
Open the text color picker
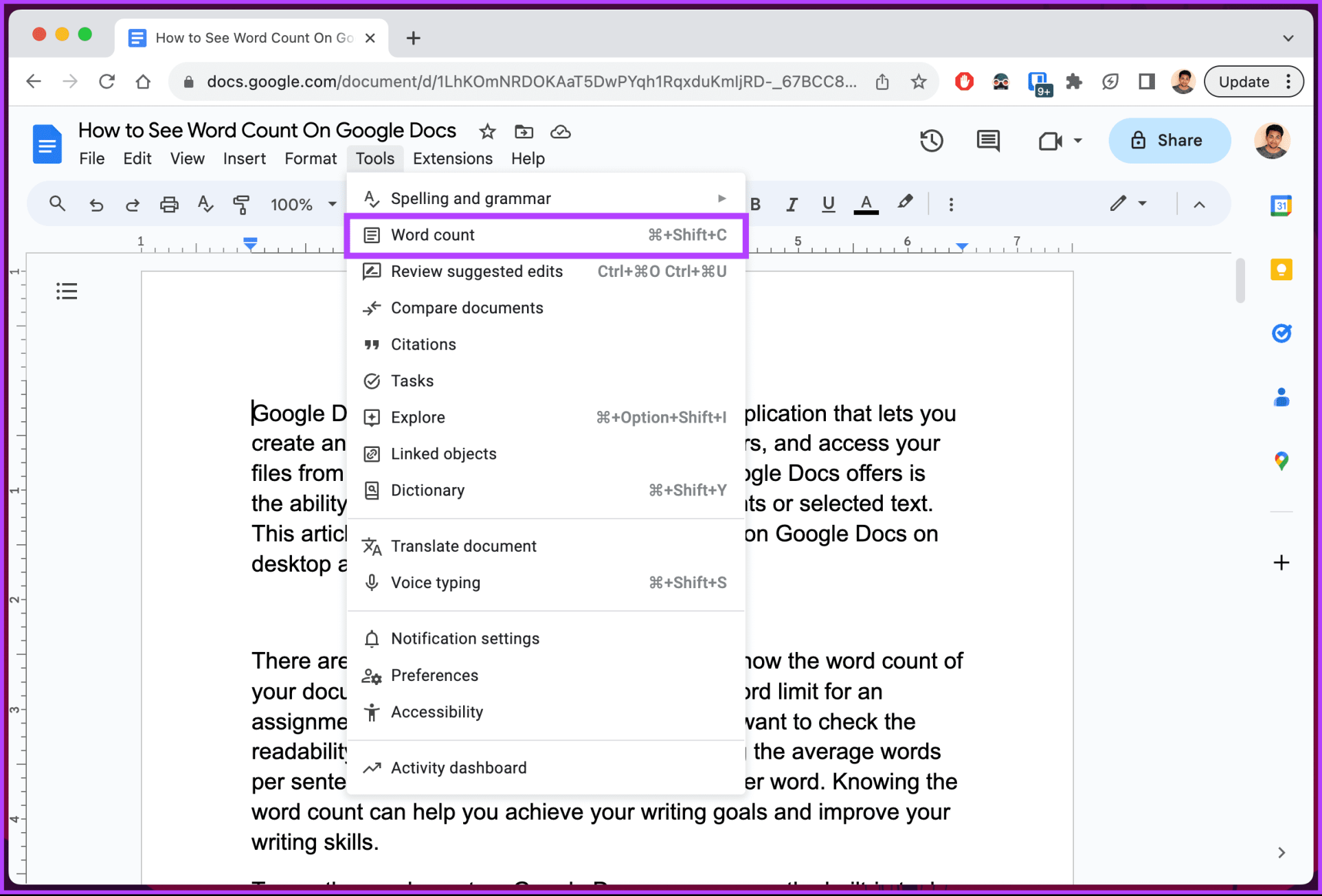(x=866, y=204)
